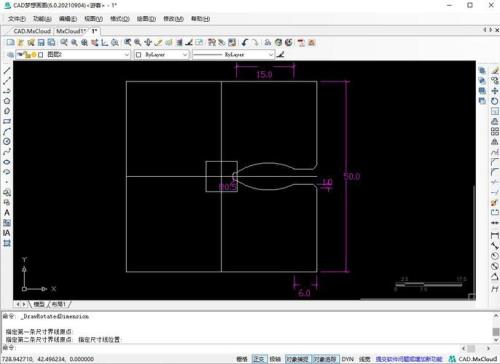This screenshot has width=500, height=364.
Task: Open the blue feedback link in status bar
Action: [409, 359]
